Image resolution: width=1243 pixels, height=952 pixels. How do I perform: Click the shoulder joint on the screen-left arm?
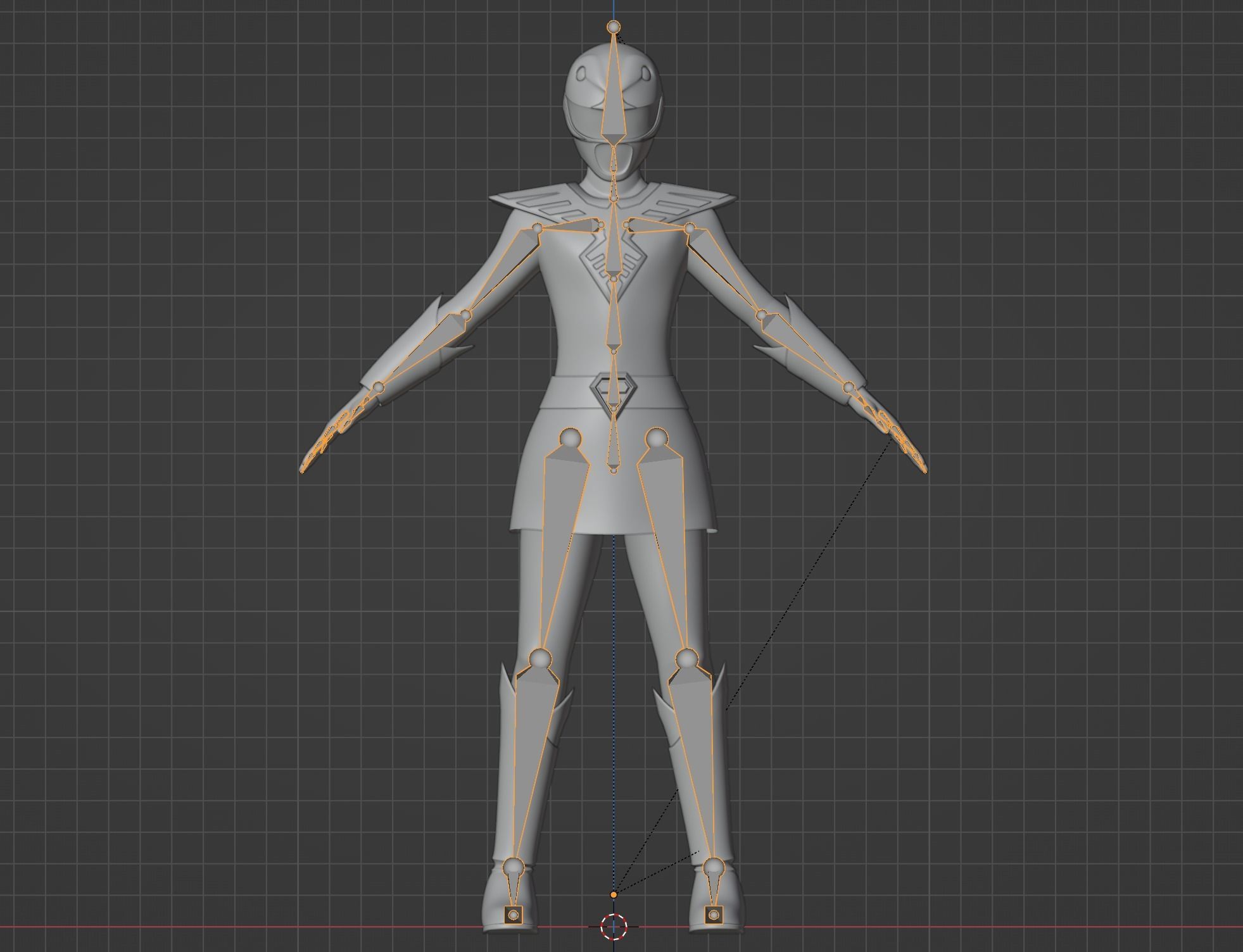537,228
